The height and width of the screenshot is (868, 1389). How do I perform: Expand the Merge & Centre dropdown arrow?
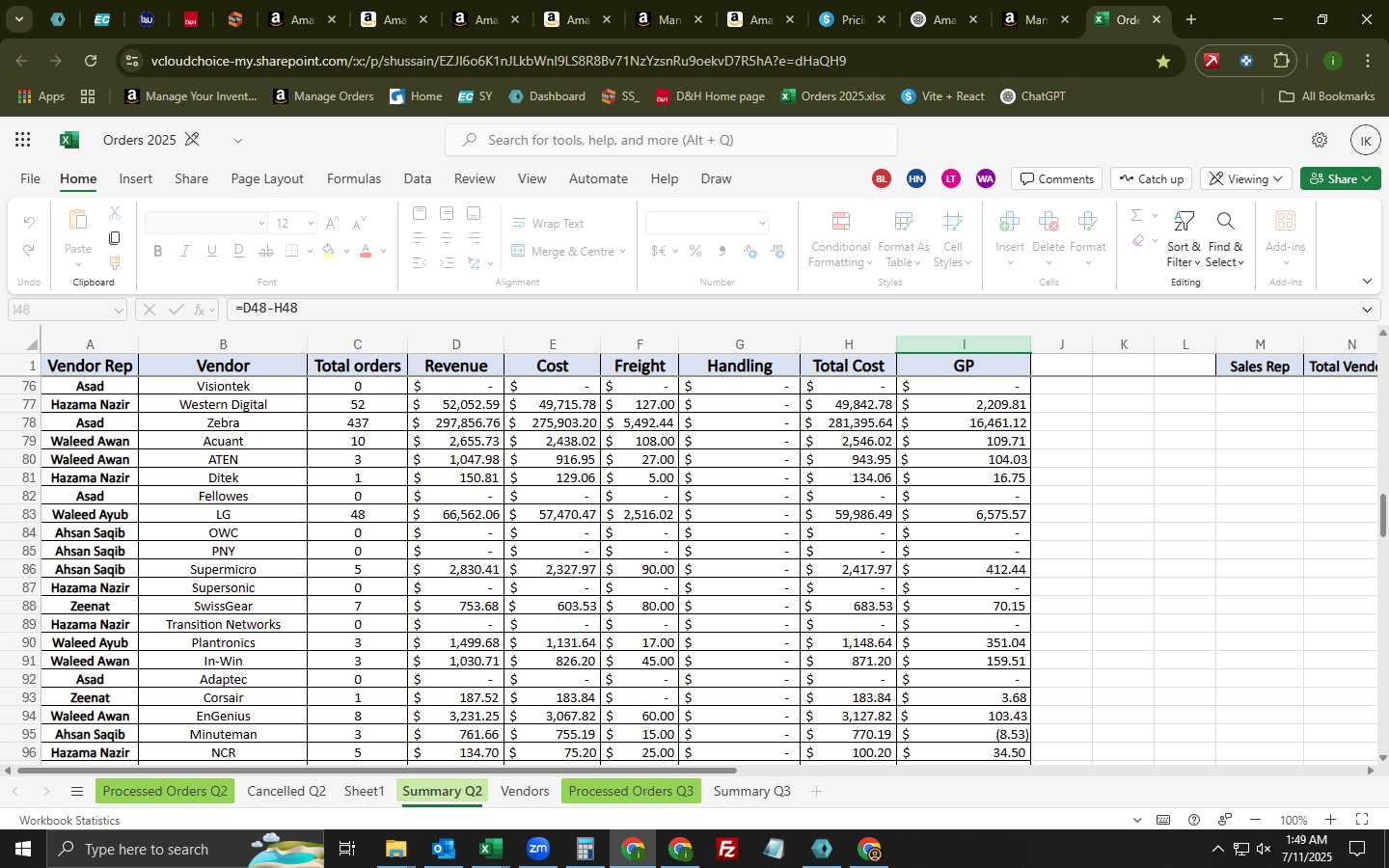coord(622,251)
